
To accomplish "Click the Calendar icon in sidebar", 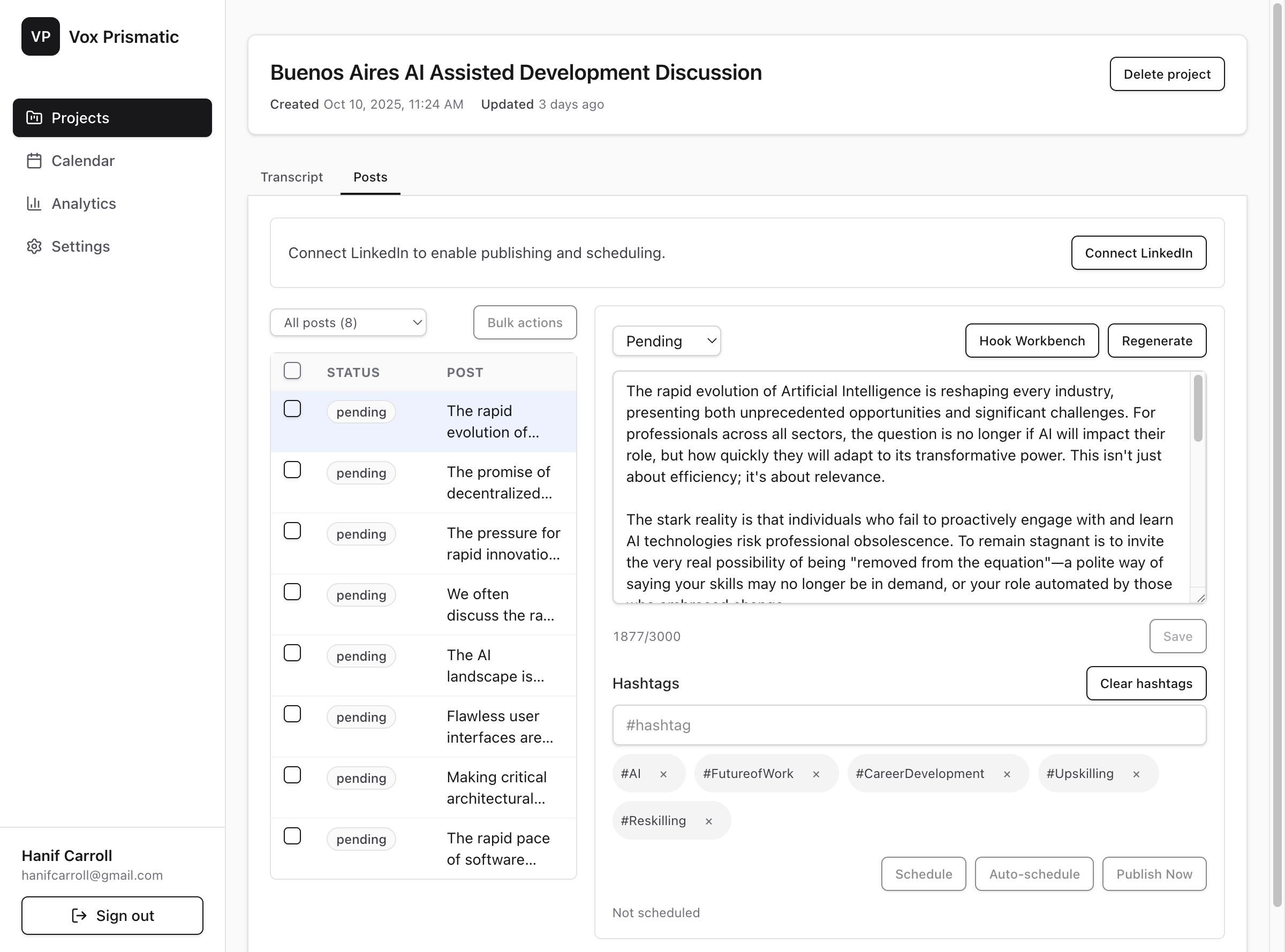I will pyautogui.click(x=35, y=161).
